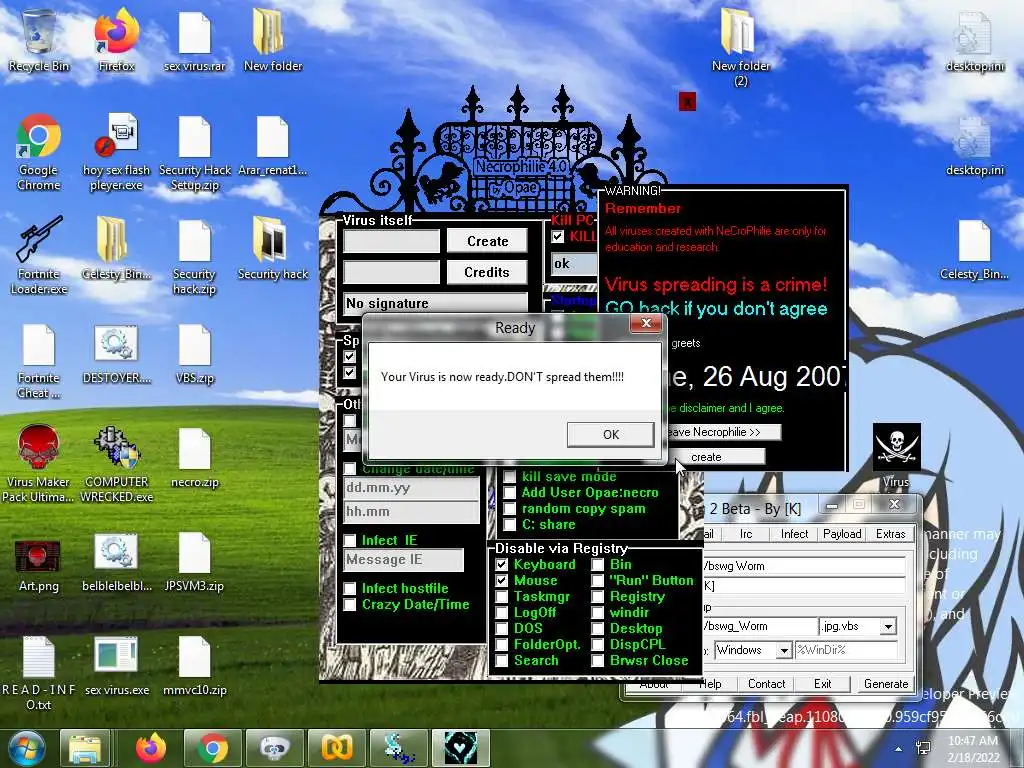Click the dd.mm.yy date field
Viewport: 1024px width, 768px height.
(411, 488)
